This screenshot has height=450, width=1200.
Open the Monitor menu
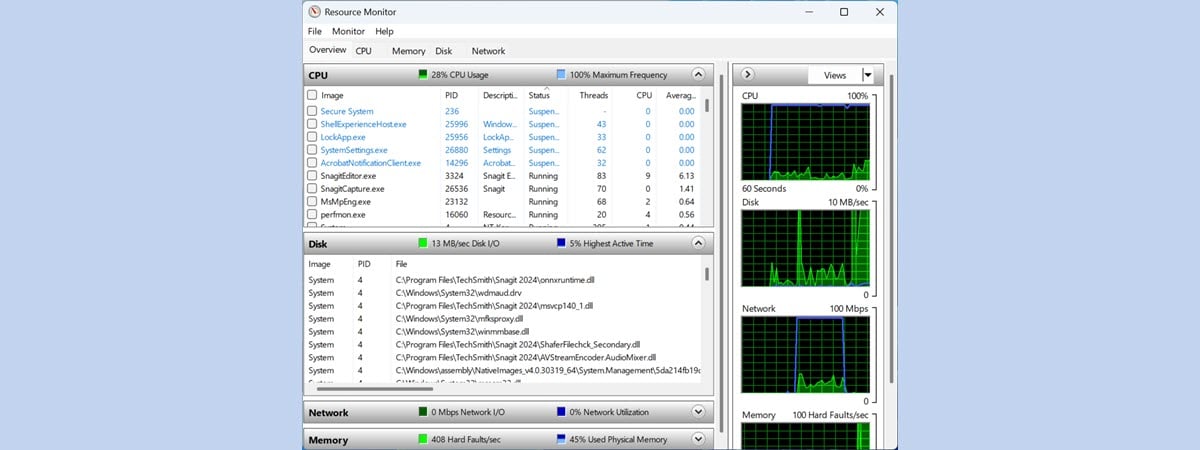tap(349, 31)
